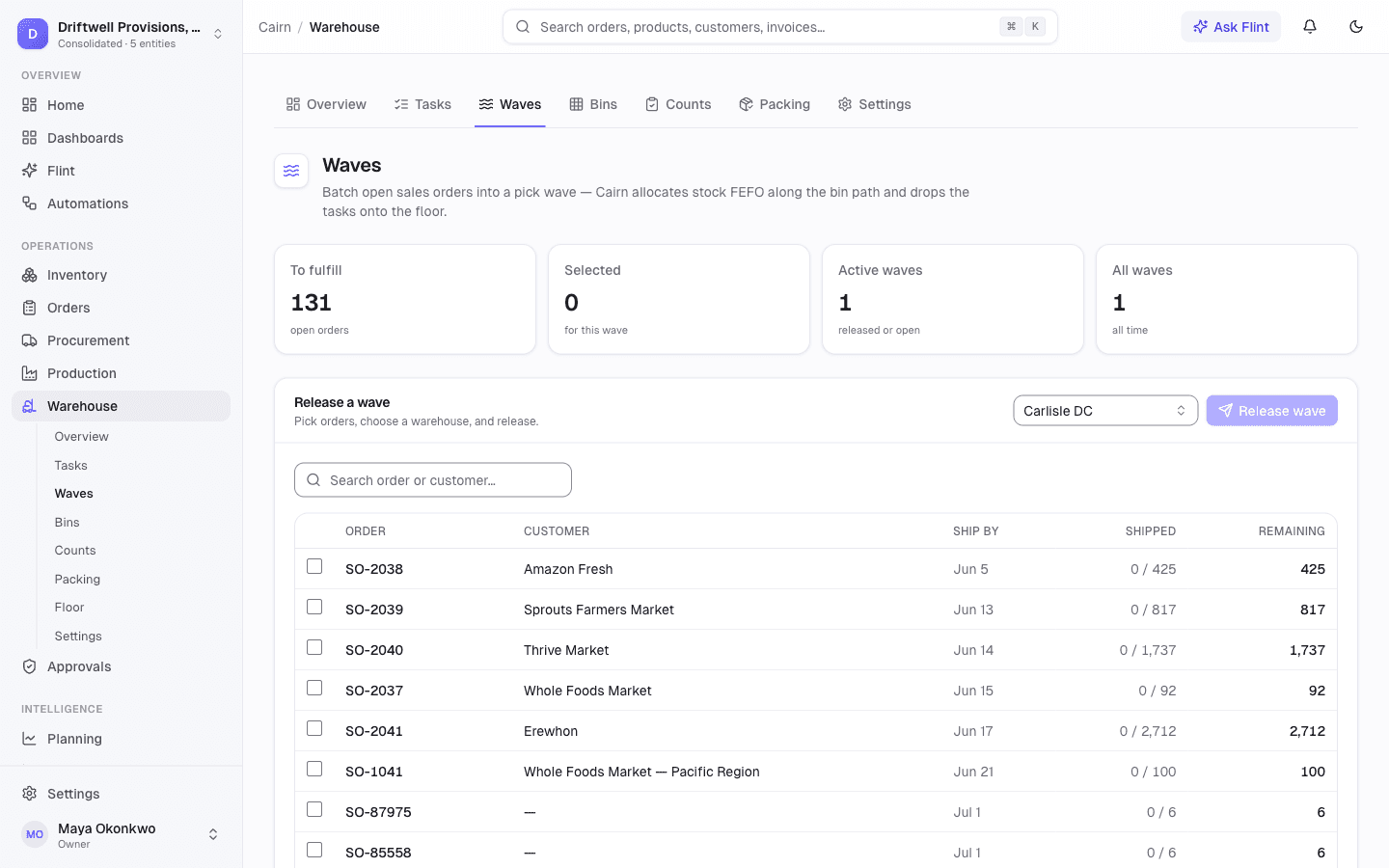The image size is (1389, 868).
Task: Click the Driftwell Provisions logo avatar
Action: (33, 34)
